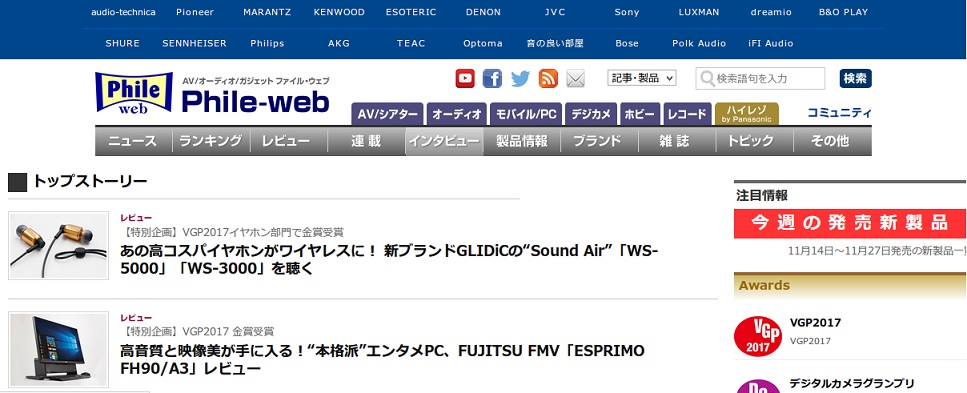
Task: Select the ホビー category tab
Action: click(x=640, y=115)
